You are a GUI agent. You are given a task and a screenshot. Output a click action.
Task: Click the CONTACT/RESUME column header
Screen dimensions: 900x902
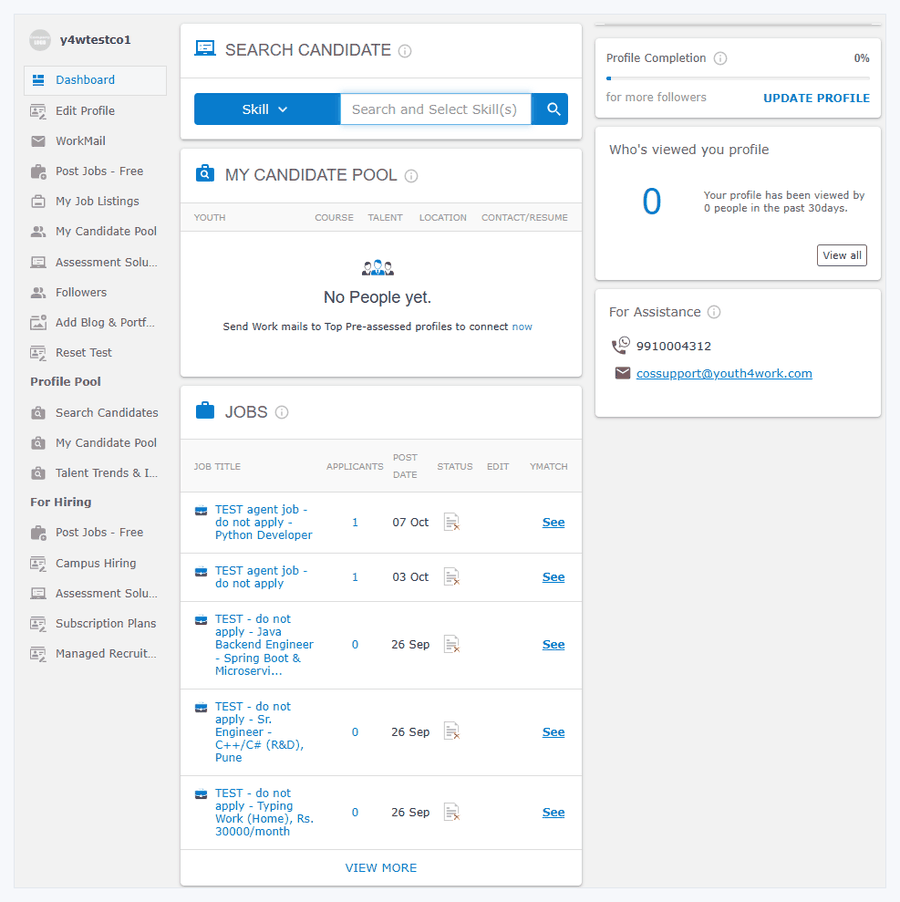(x=524, y=217)
